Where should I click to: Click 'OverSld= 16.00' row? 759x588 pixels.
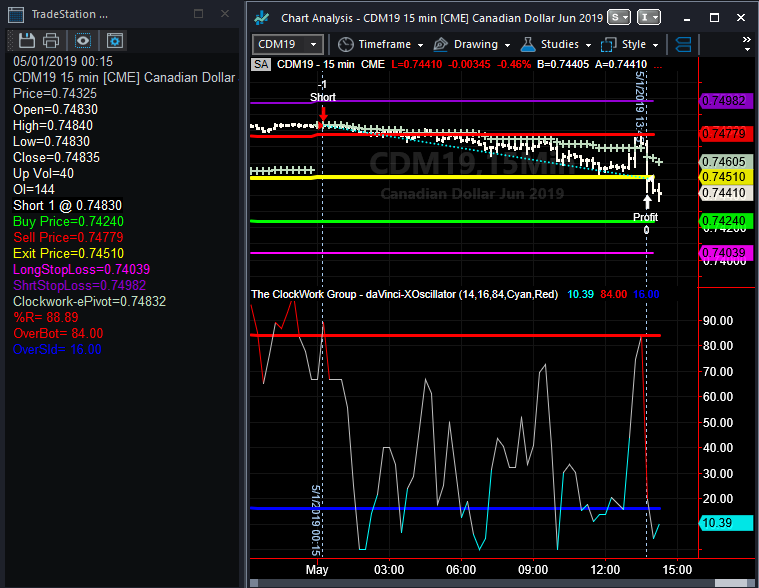tap(57, 349)
